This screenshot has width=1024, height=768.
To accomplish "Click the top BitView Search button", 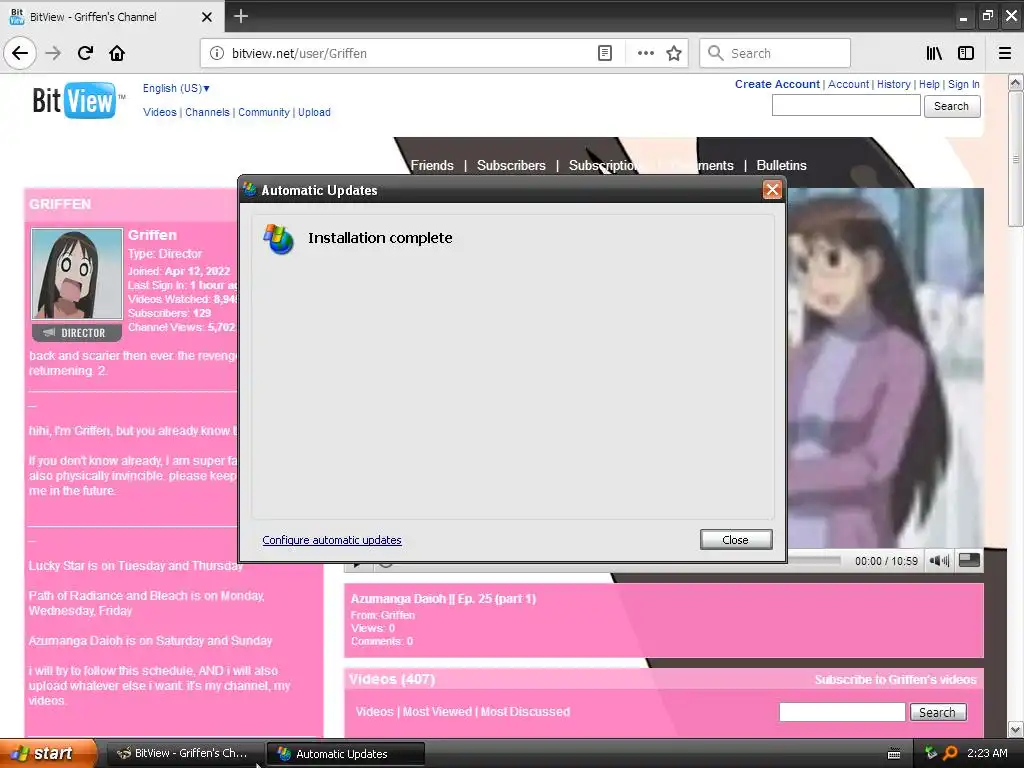I will click(x=952, y=106).
